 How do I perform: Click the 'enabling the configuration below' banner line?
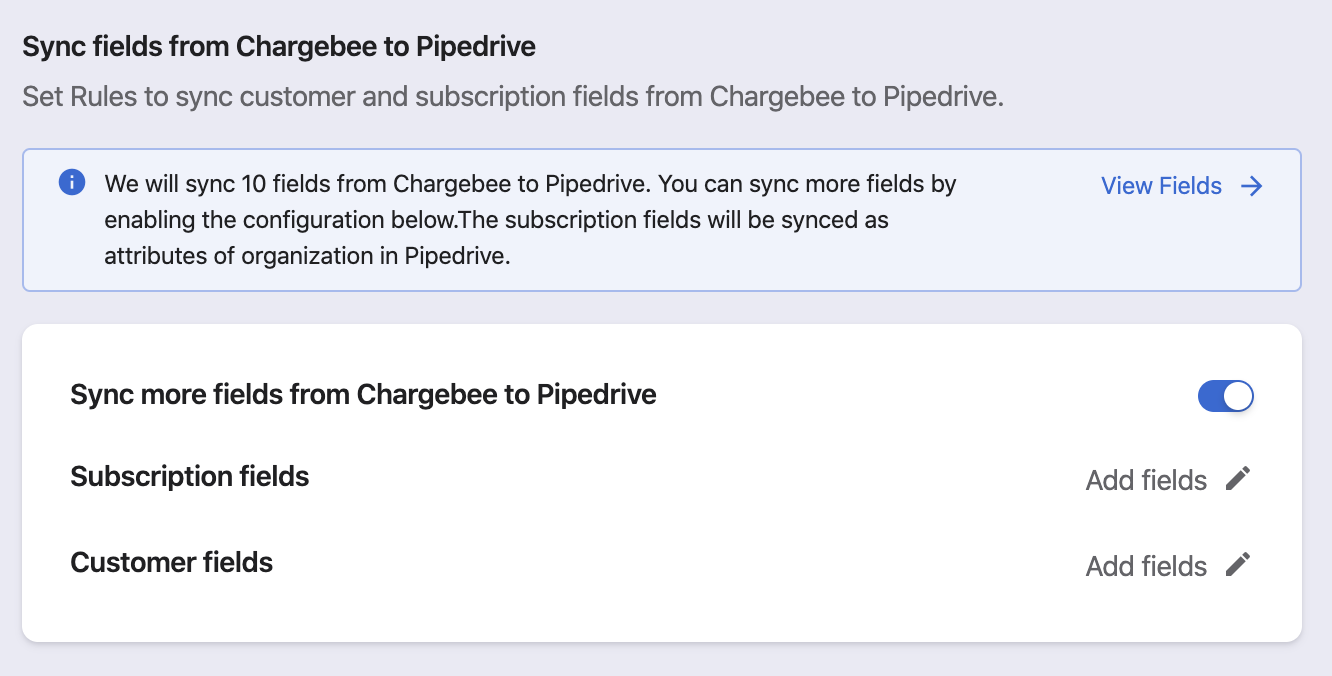(496, 219)
